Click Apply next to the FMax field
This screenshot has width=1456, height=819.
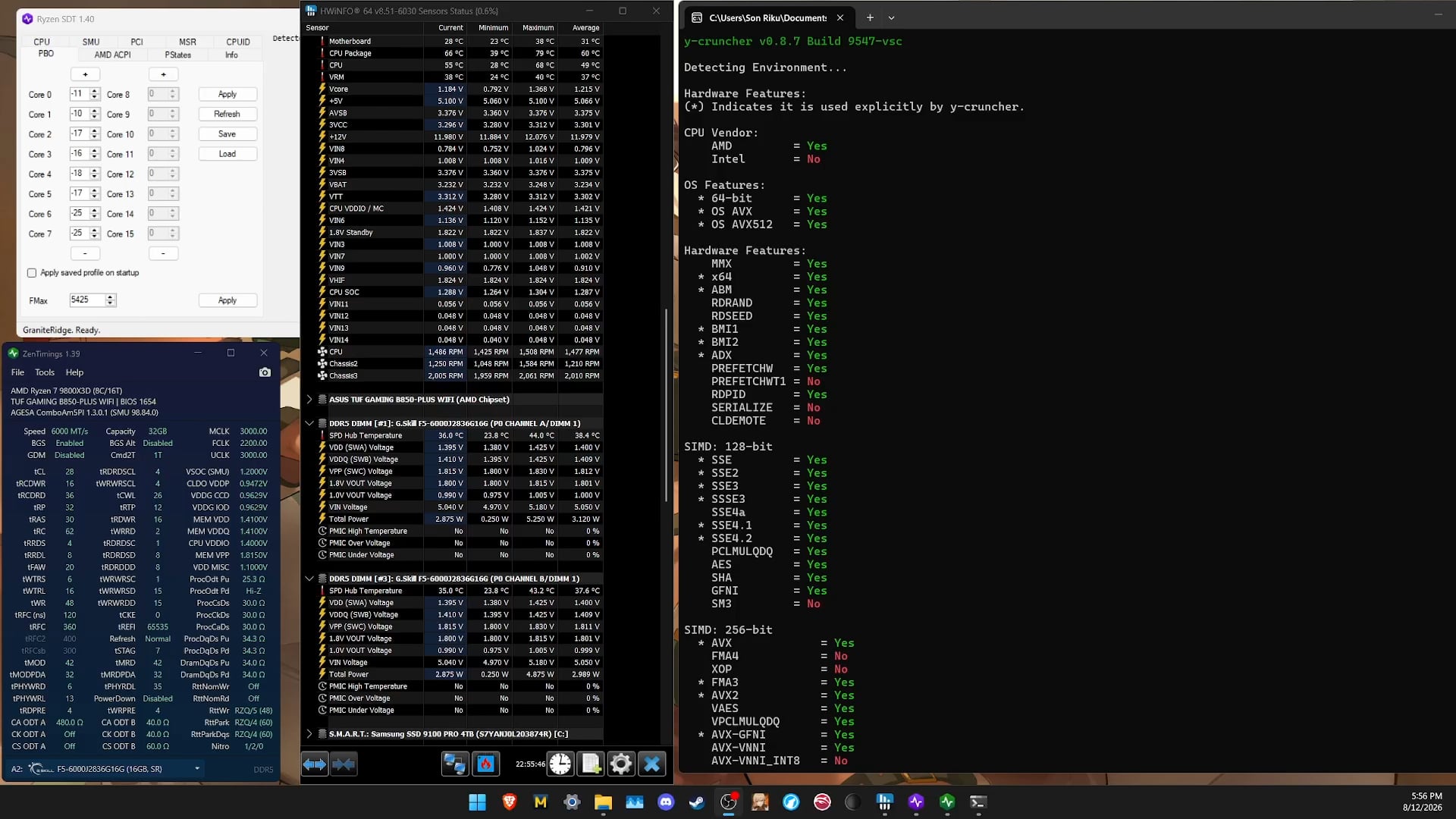(x=227, y=300)
